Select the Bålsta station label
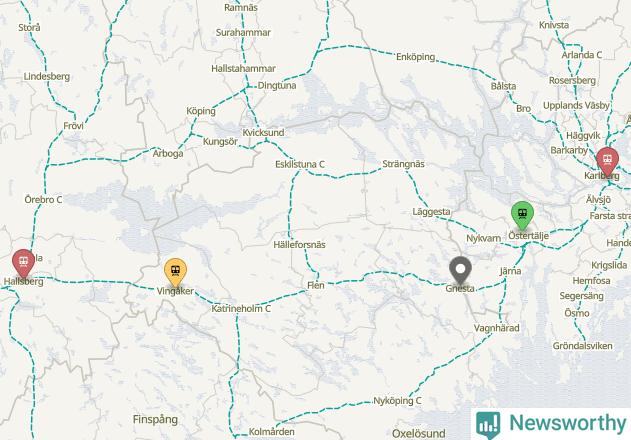This screenshot has width=631, height=440. (503, 86)
